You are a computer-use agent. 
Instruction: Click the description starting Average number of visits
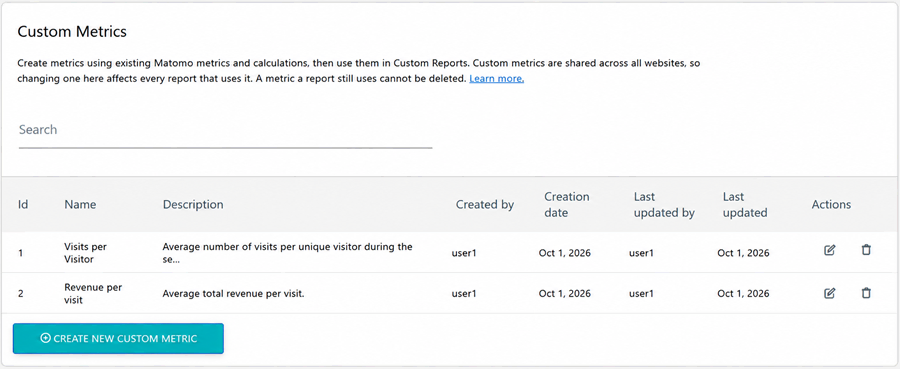(x=288, y=253)
